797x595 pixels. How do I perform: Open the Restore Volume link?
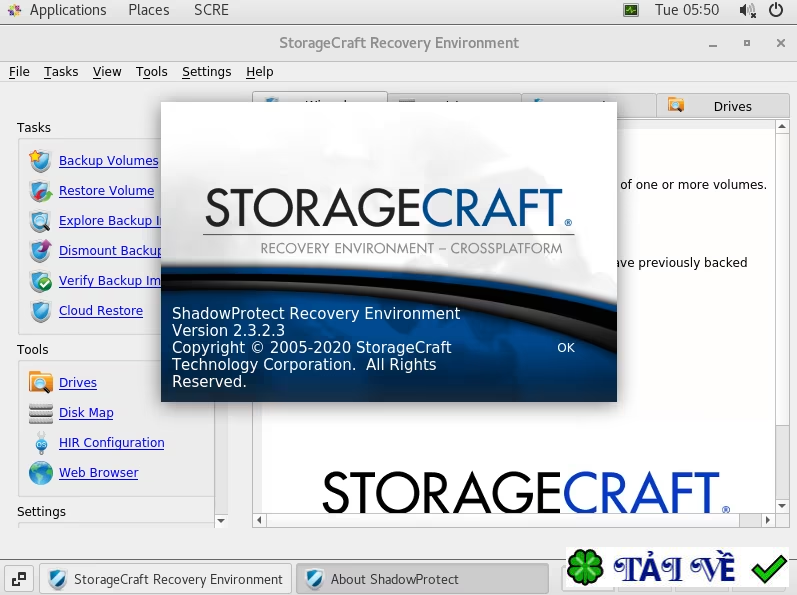coord(106,191)
